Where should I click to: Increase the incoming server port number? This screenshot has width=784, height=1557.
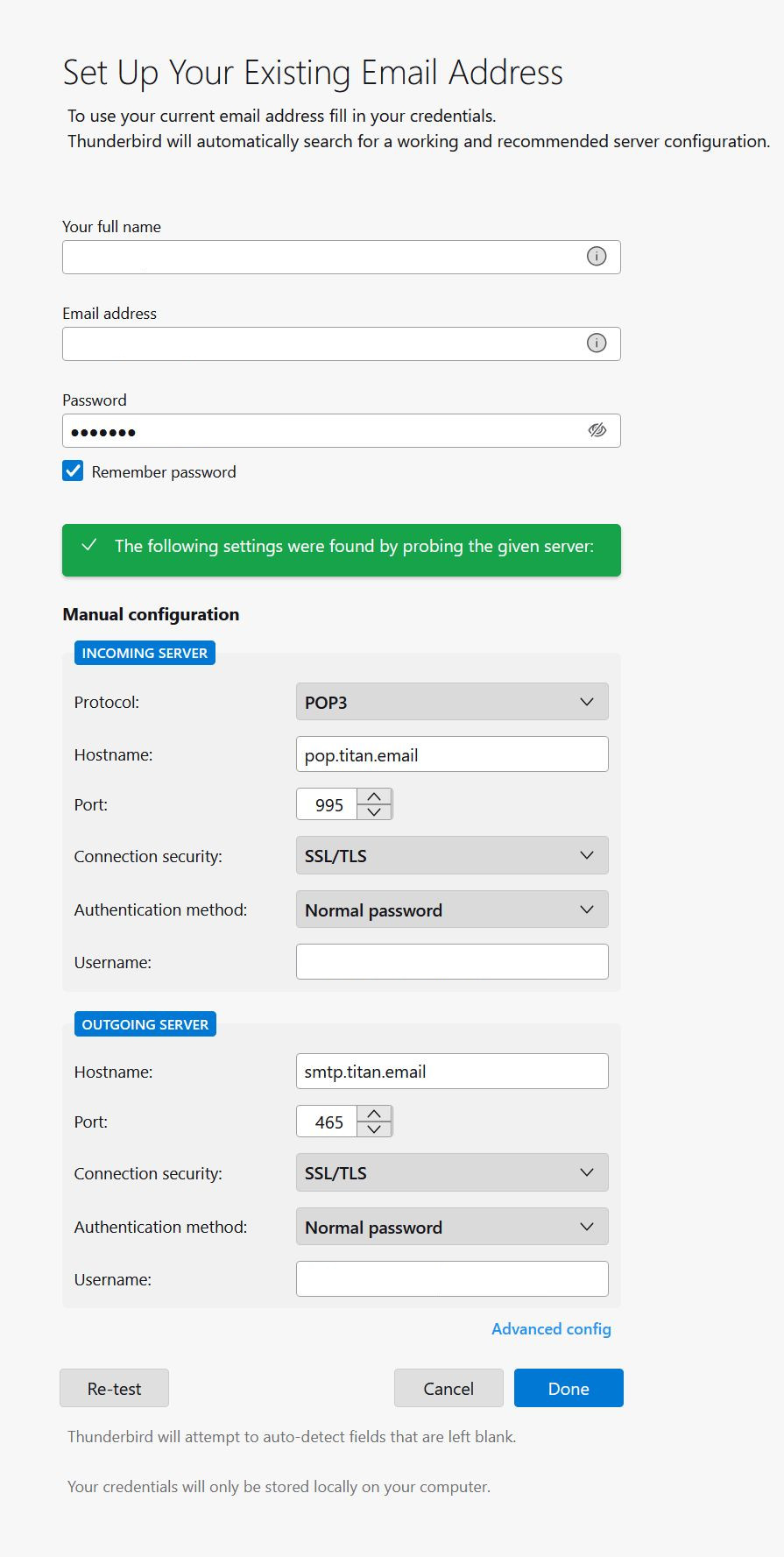tap(374, 796)
